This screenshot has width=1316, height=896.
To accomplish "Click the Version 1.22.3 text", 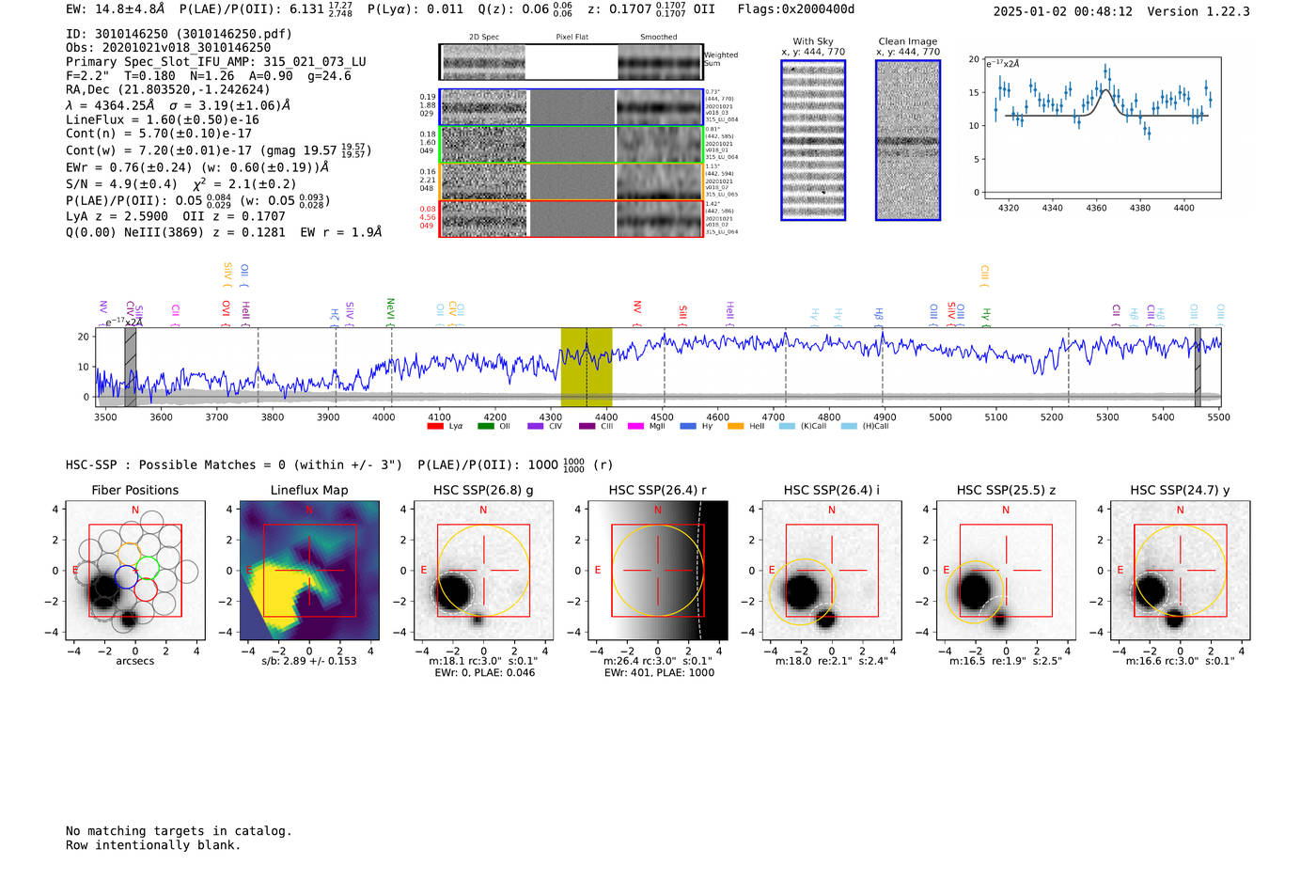I will pyautogui.click(x=1198, y=11).
